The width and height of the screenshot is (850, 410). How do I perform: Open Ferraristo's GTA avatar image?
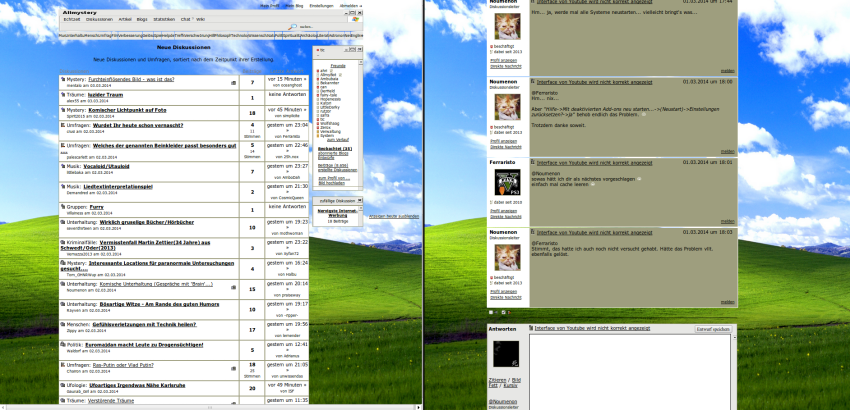tap(507, 182)
